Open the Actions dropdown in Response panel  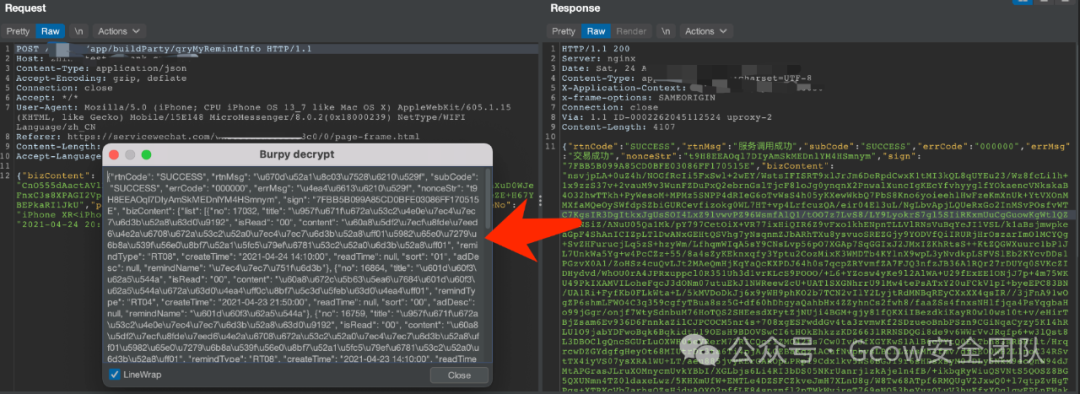pos(705,32)
